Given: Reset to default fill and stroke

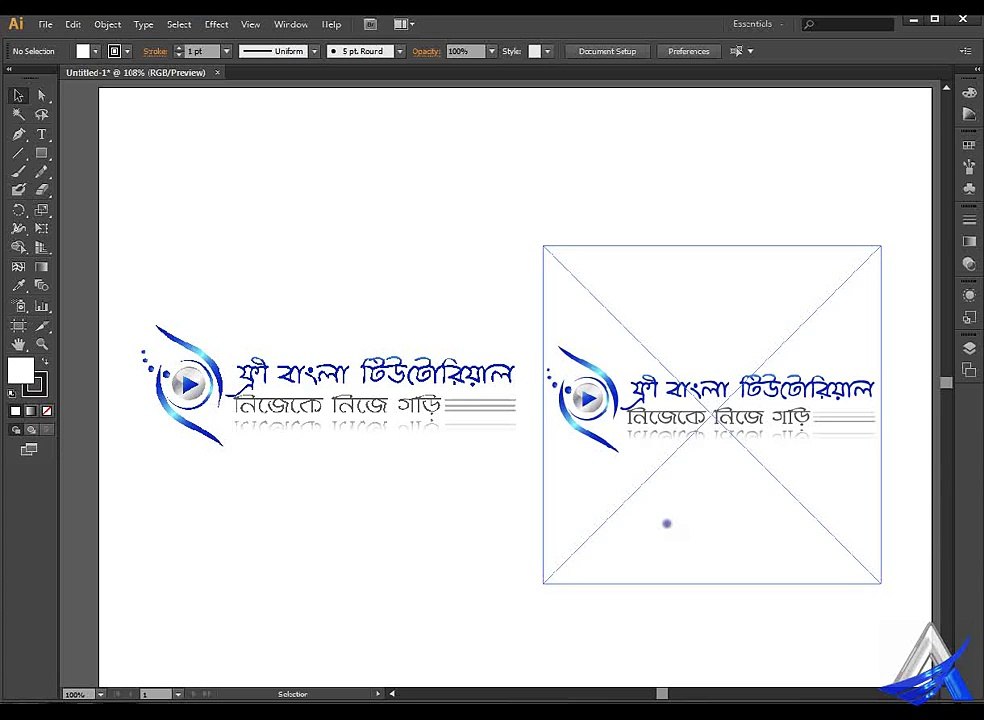Looking at the screenshot, I should tap(12, 394).
